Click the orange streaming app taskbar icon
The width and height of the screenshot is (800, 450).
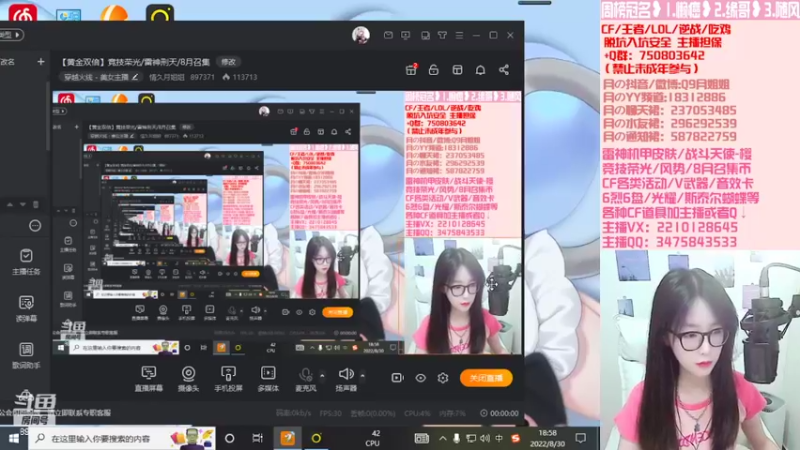coord(287,438)
